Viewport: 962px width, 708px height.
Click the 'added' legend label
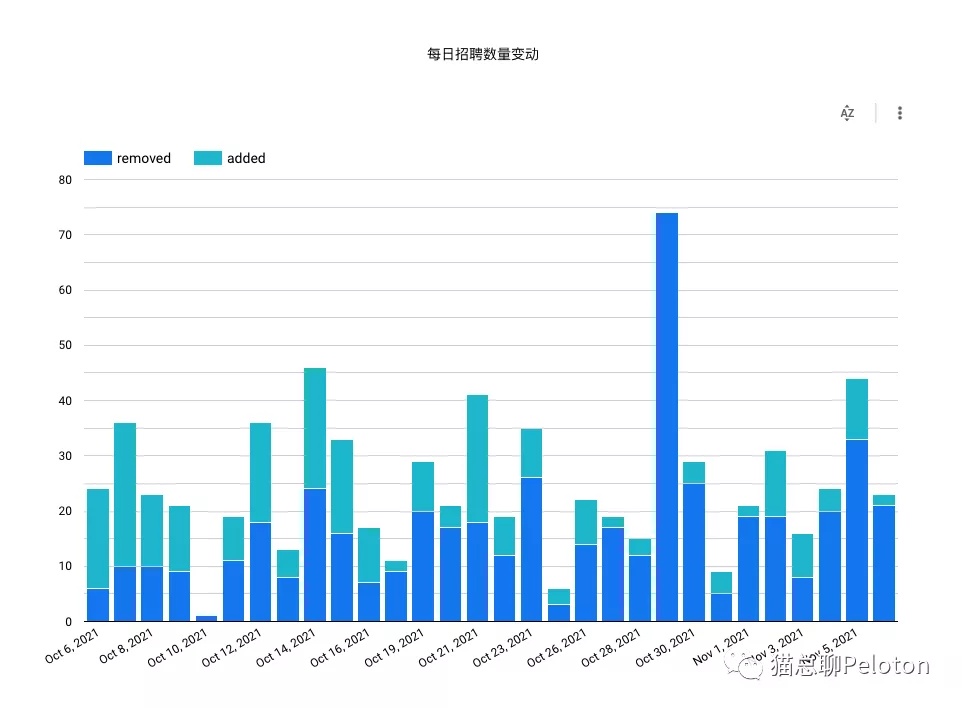click(246, 158)
